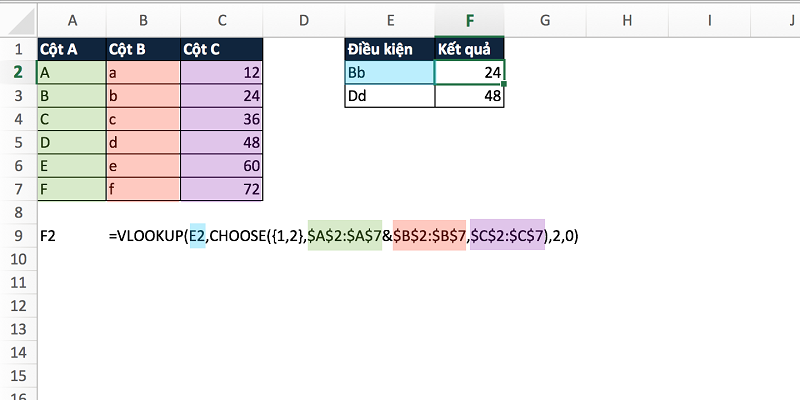This screenshot has height=400, width=800.
Task: Click the 'Cột B' header cell
Action: [x=143, y=49]
